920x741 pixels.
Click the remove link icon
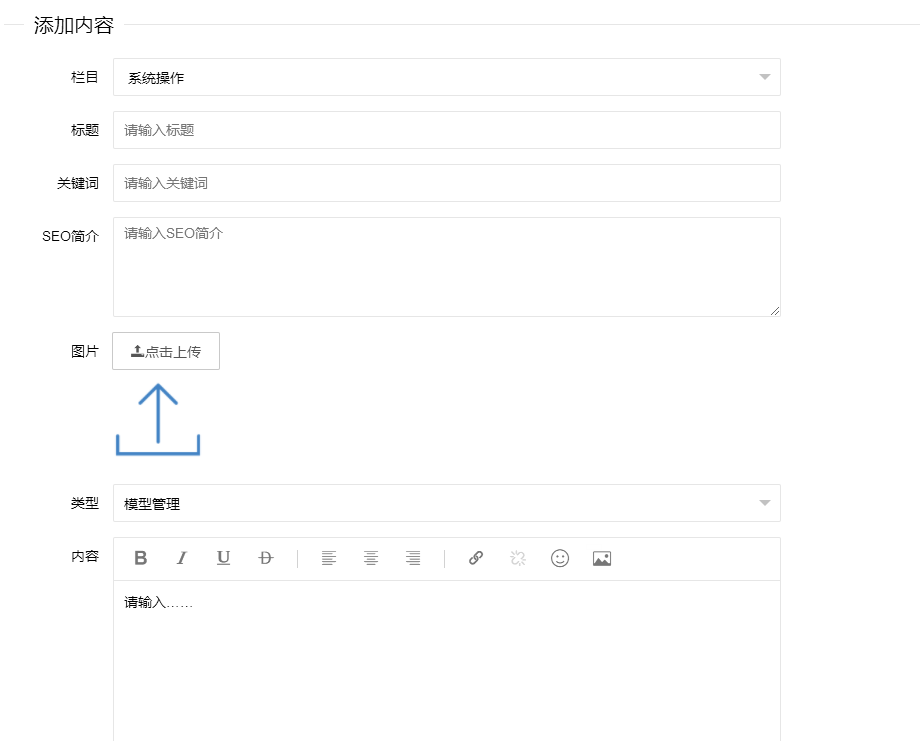click(517, 558)
